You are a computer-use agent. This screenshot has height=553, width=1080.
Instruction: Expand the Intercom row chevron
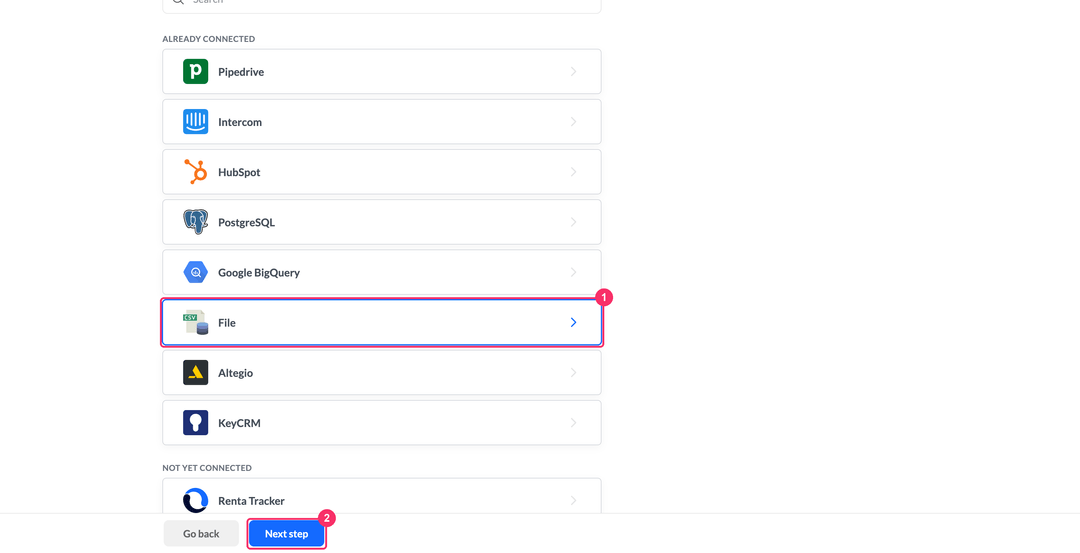(x=573, y=122)
